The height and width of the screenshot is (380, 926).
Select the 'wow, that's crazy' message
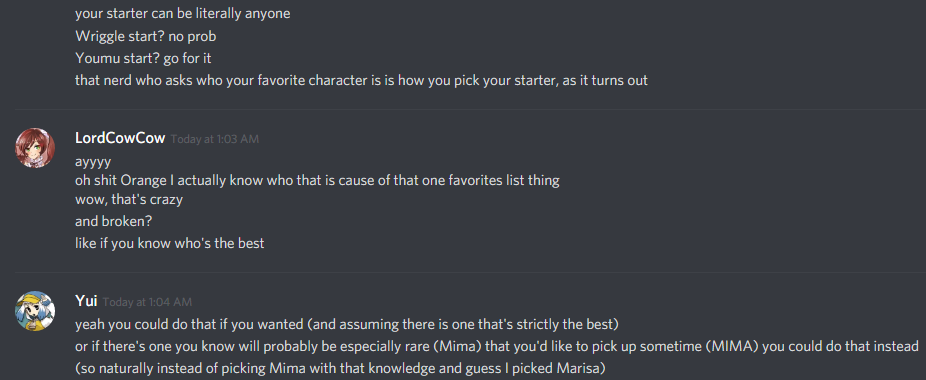129,199
